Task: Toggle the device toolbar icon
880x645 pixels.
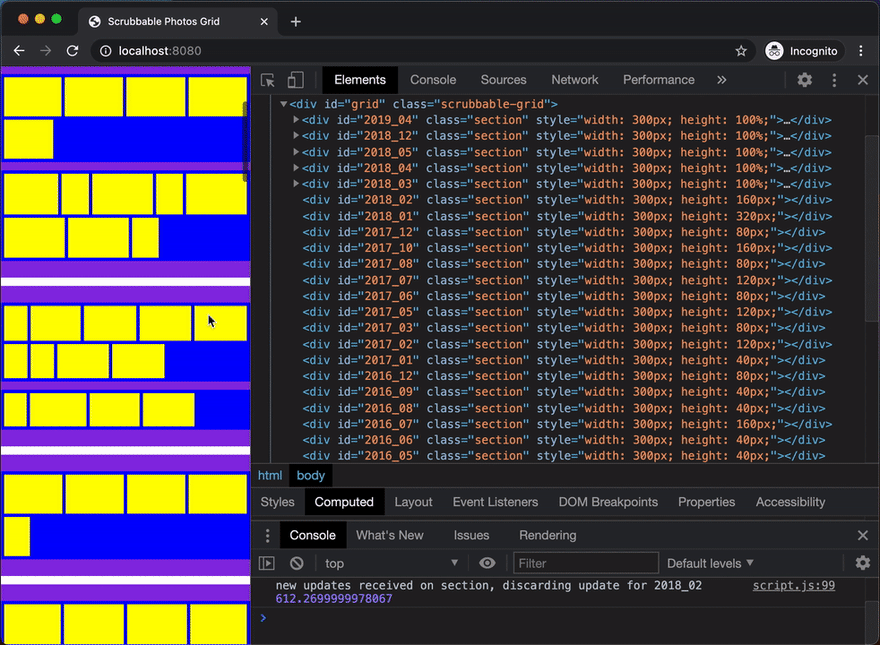Action: pos(296,80)
